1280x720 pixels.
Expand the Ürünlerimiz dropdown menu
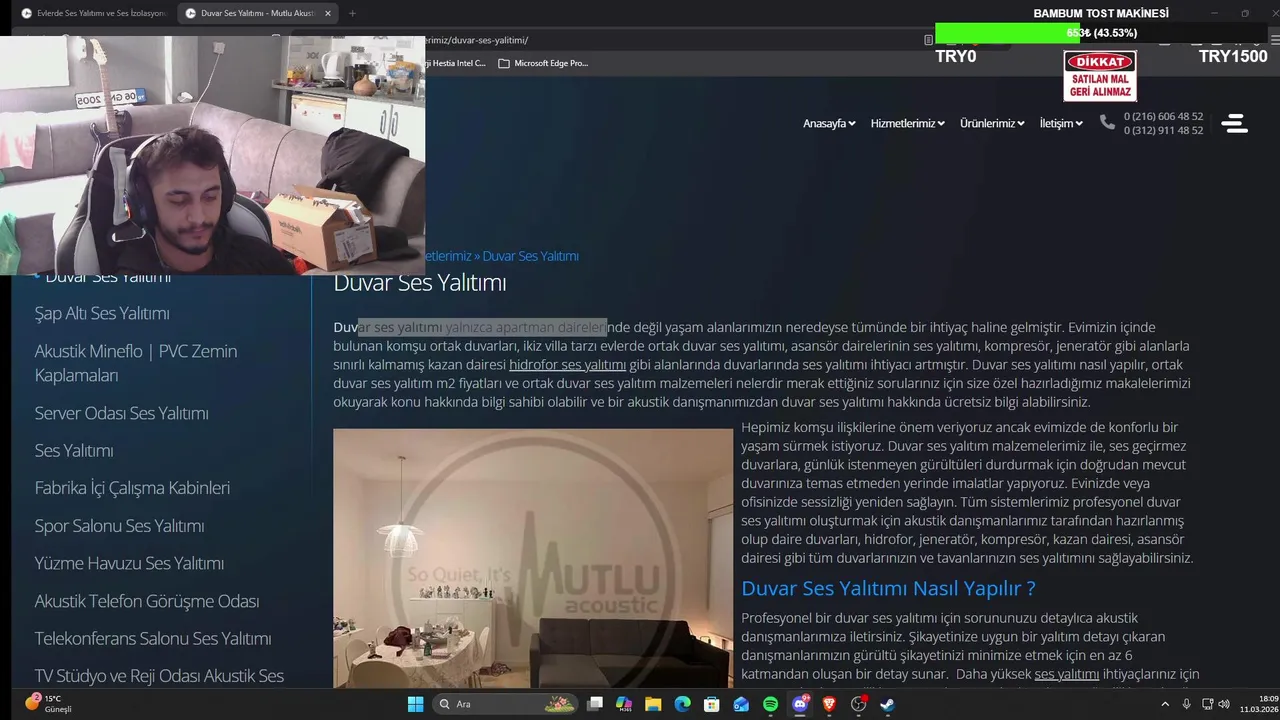pos(992,123)
